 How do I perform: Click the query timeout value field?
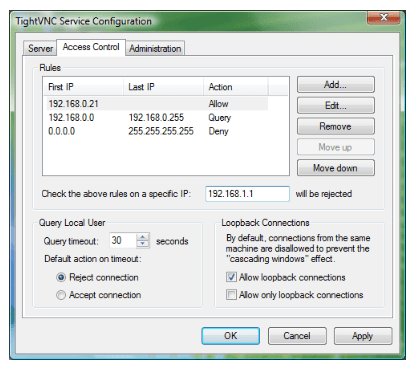point(123,240)
